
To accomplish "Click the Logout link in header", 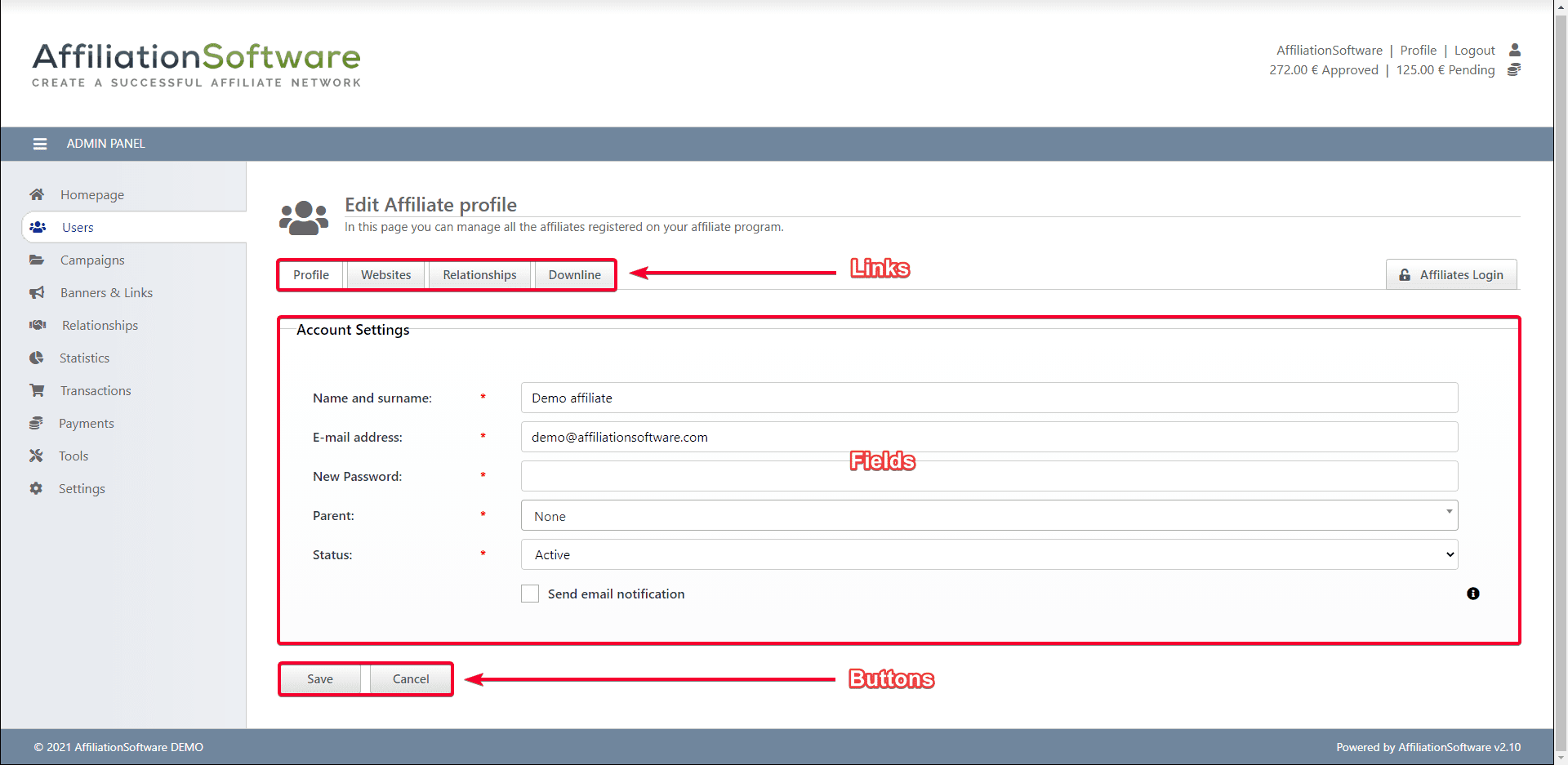I will click(x=1474, y=51).
